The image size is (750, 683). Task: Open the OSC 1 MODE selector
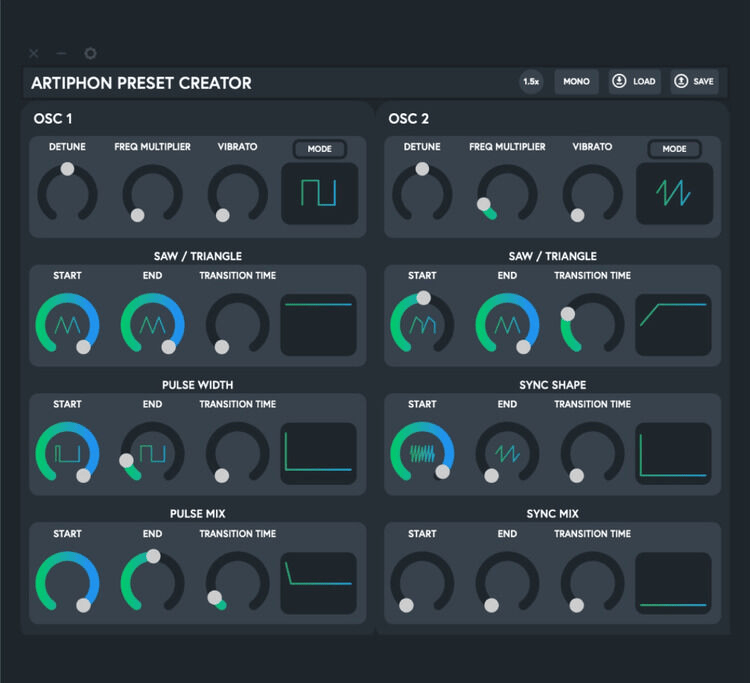coord(319,149)
